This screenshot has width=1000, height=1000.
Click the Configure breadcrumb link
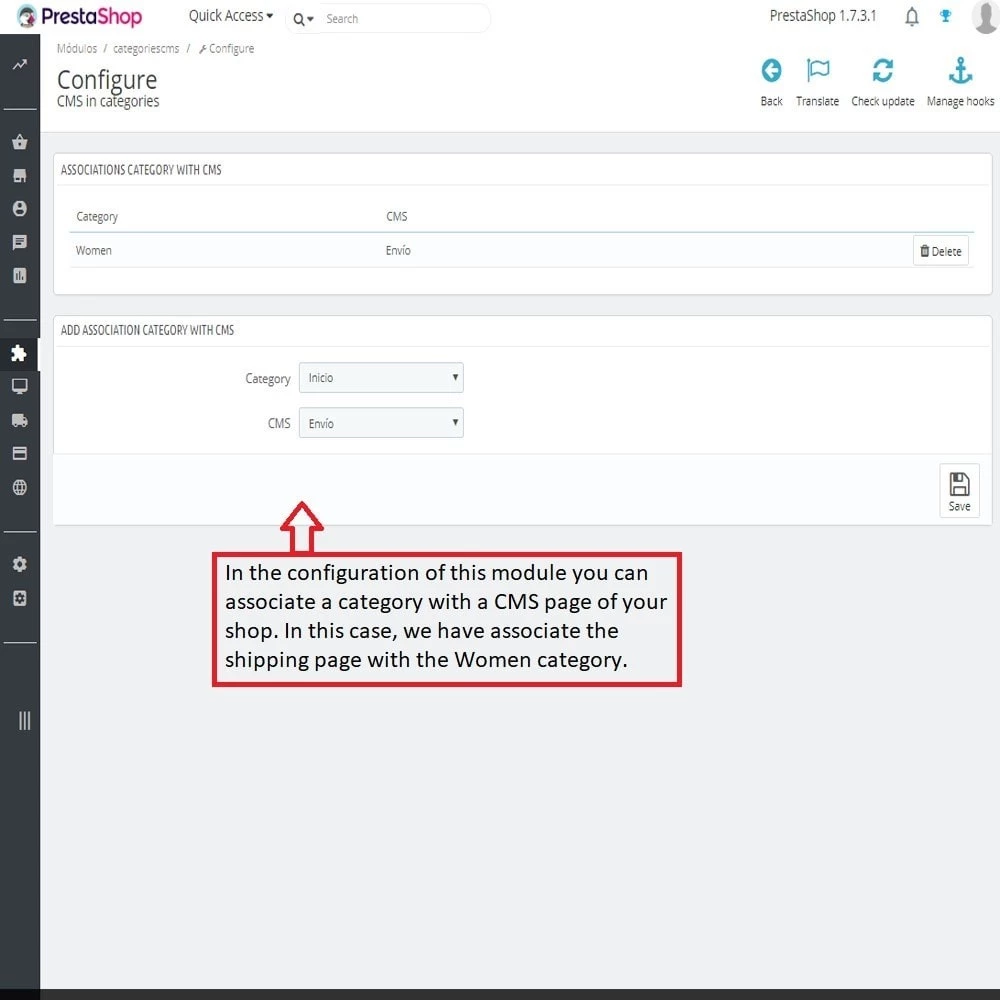click(x=226, y=48)
